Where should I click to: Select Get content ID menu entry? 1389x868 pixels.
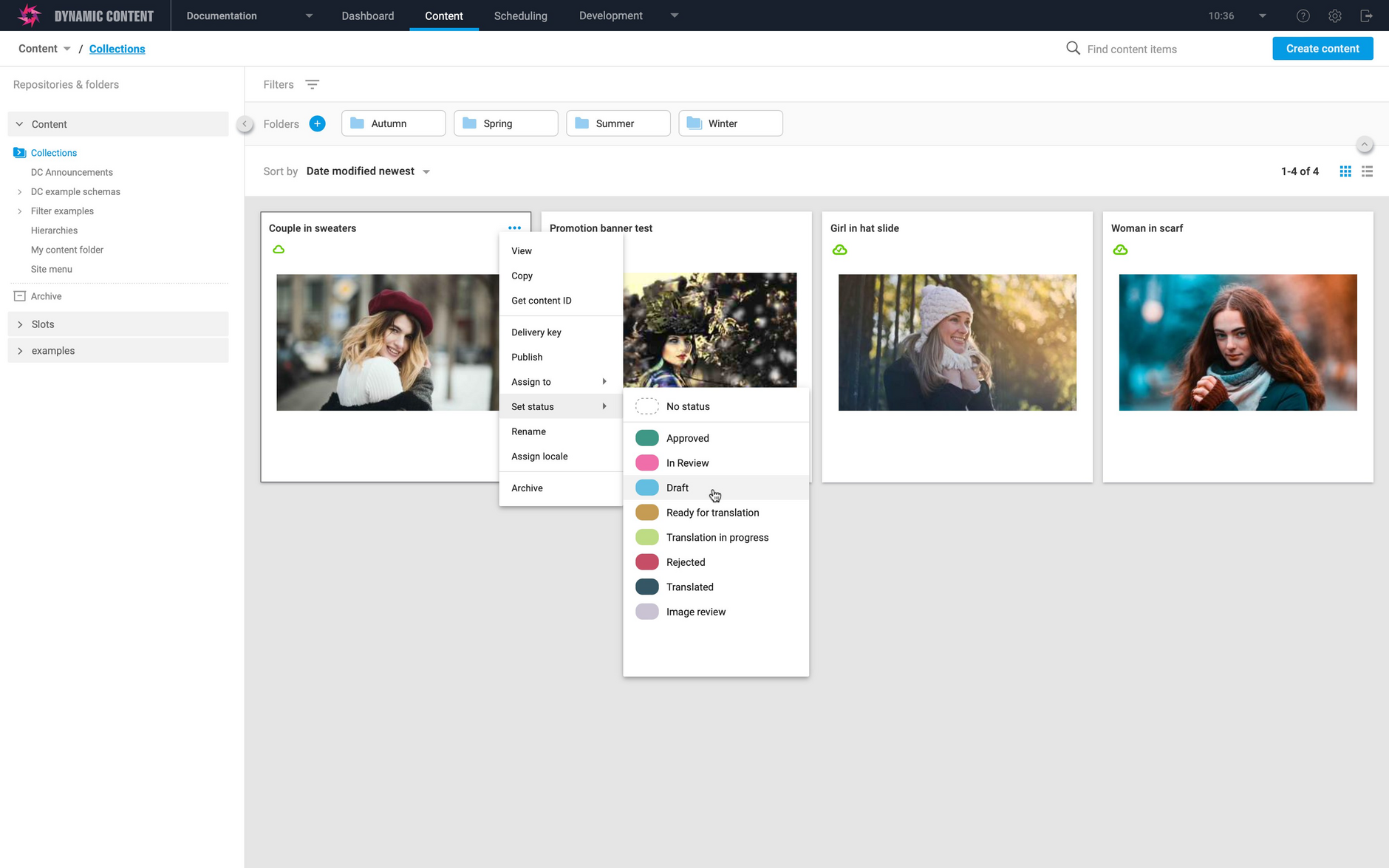561,301
